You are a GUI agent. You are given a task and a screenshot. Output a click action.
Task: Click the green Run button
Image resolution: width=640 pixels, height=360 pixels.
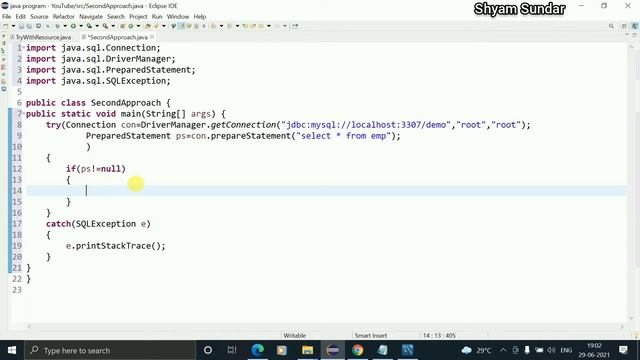[x=73, y=26]
